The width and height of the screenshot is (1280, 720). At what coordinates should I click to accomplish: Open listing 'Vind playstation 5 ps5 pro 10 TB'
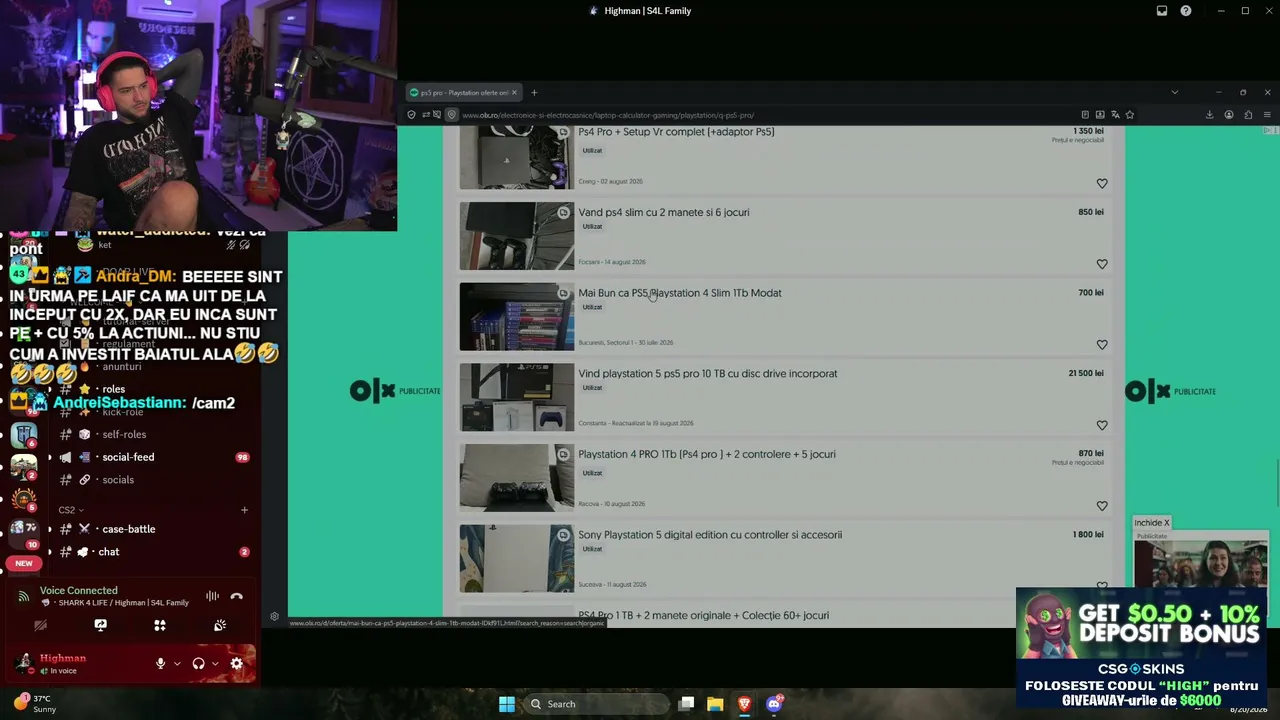pos(708,374)
